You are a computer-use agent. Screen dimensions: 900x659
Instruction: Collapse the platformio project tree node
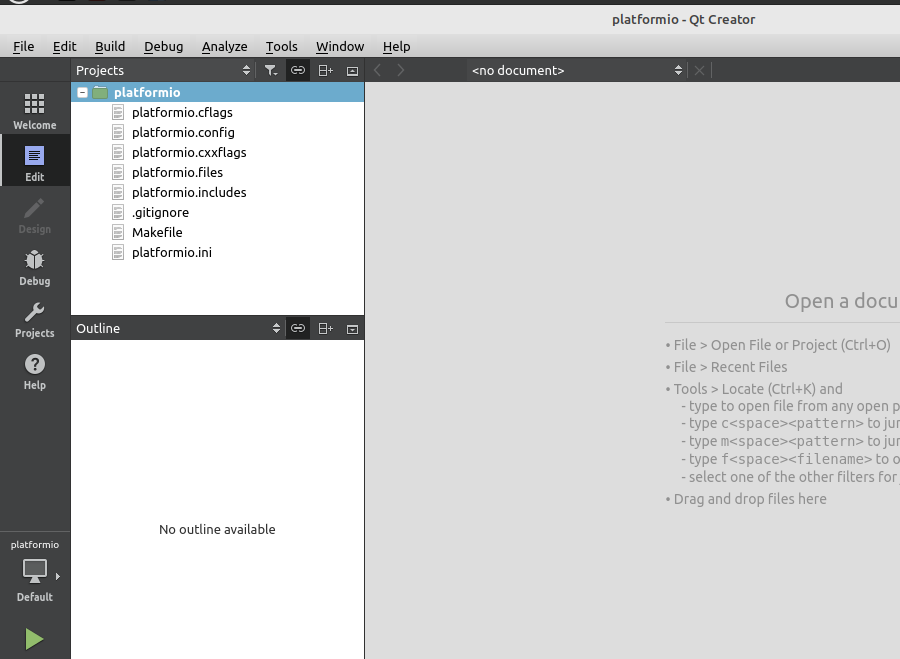pyautogui.click(x=82, y=92)
